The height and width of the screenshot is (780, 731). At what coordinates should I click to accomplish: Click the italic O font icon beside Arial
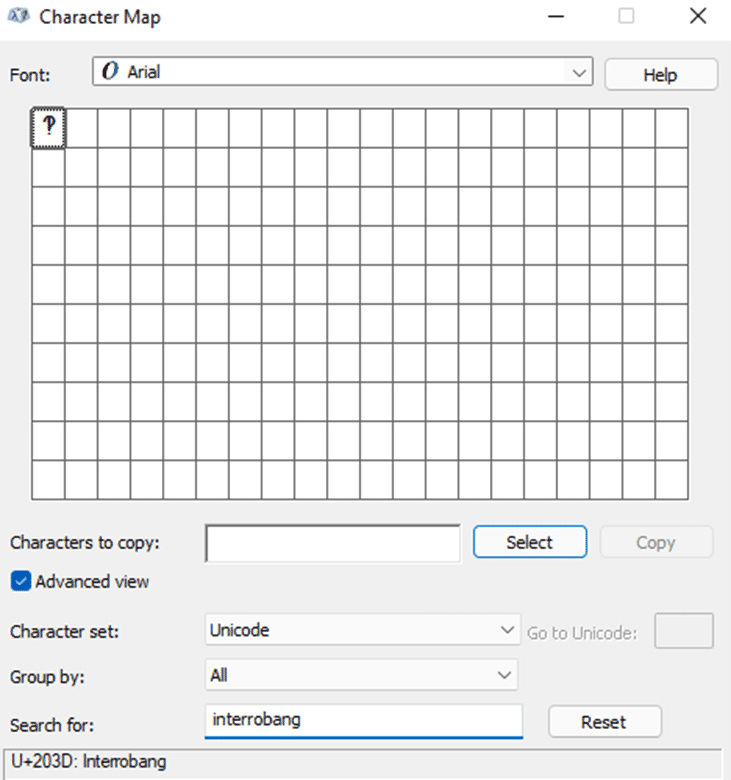point(110,71)
